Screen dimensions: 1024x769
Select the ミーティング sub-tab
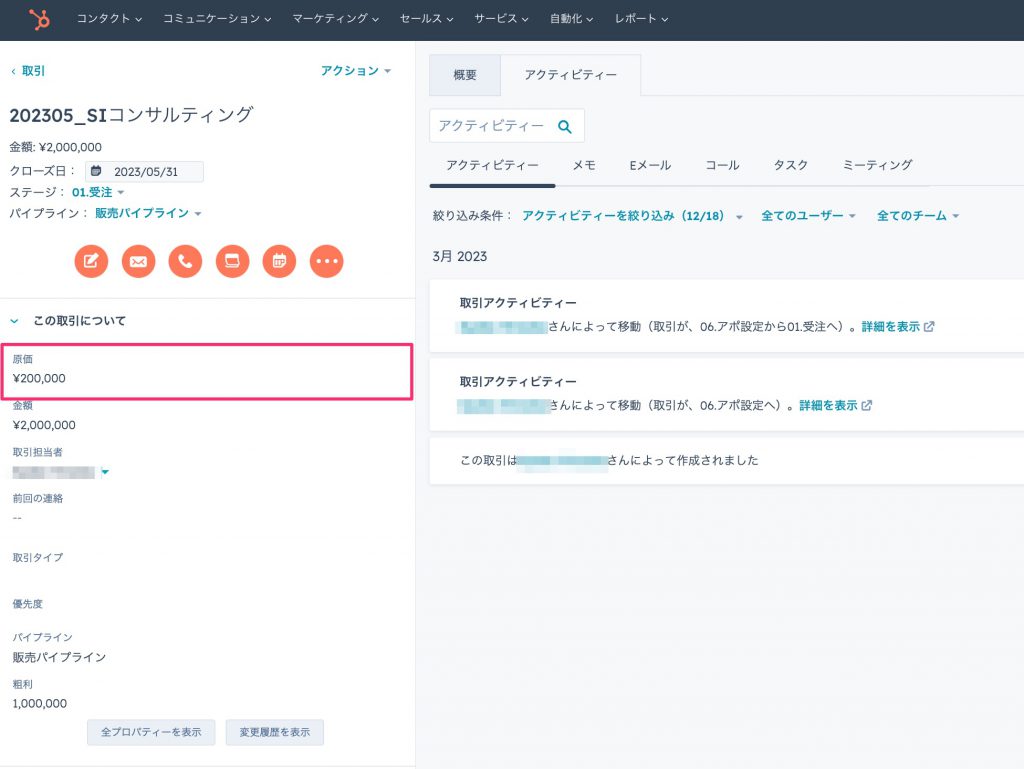pos(877,165)
